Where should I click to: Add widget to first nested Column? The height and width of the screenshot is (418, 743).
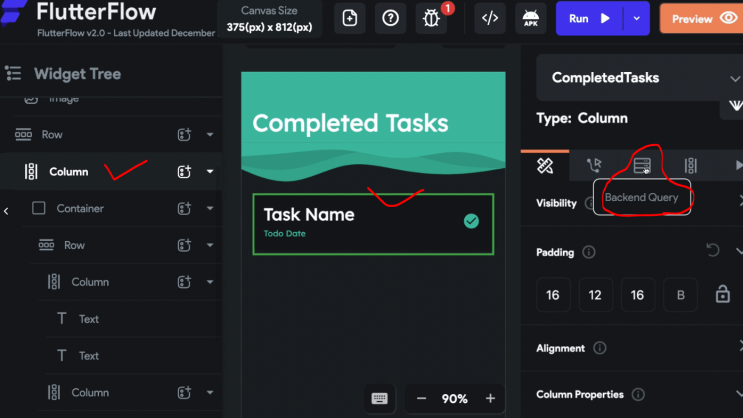184,282
